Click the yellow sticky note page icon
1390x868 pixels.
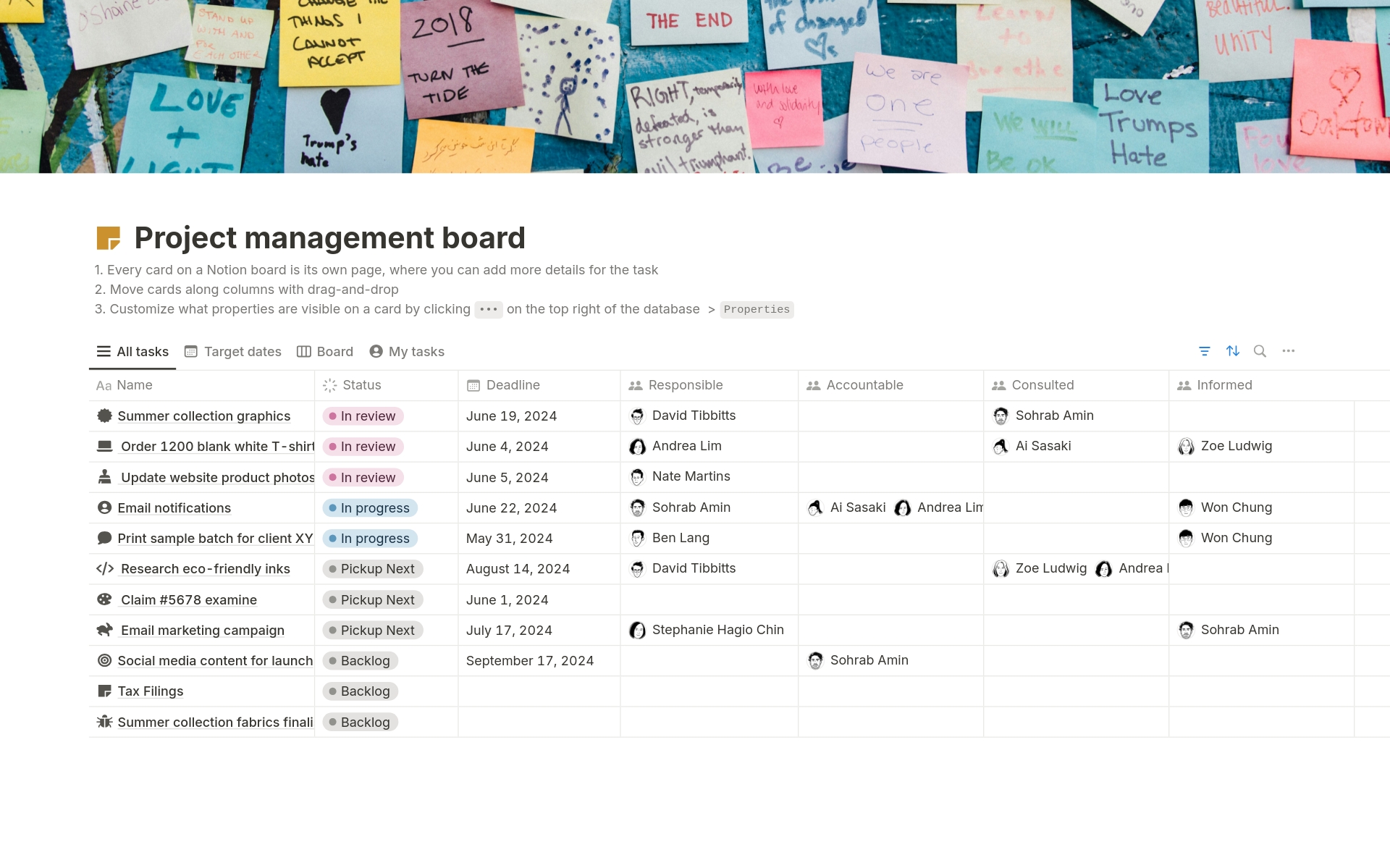[x=109, y=238]
